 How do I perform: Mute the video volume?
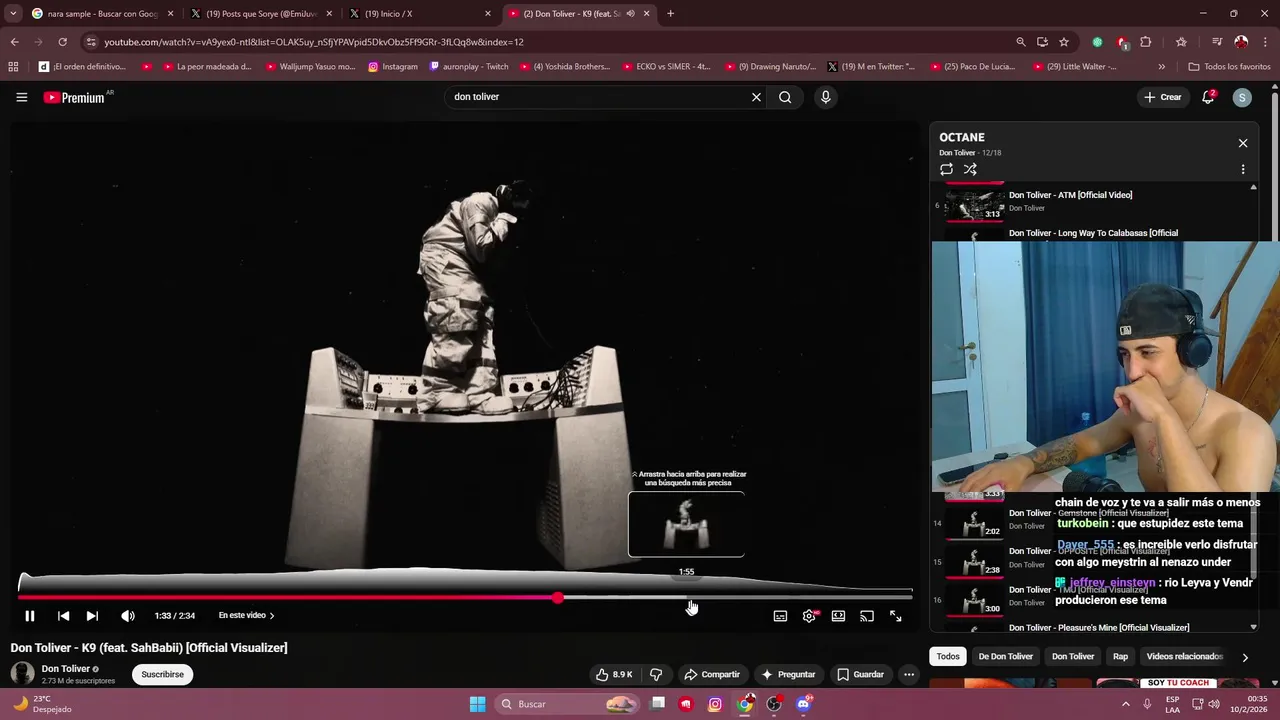point(128,616)
